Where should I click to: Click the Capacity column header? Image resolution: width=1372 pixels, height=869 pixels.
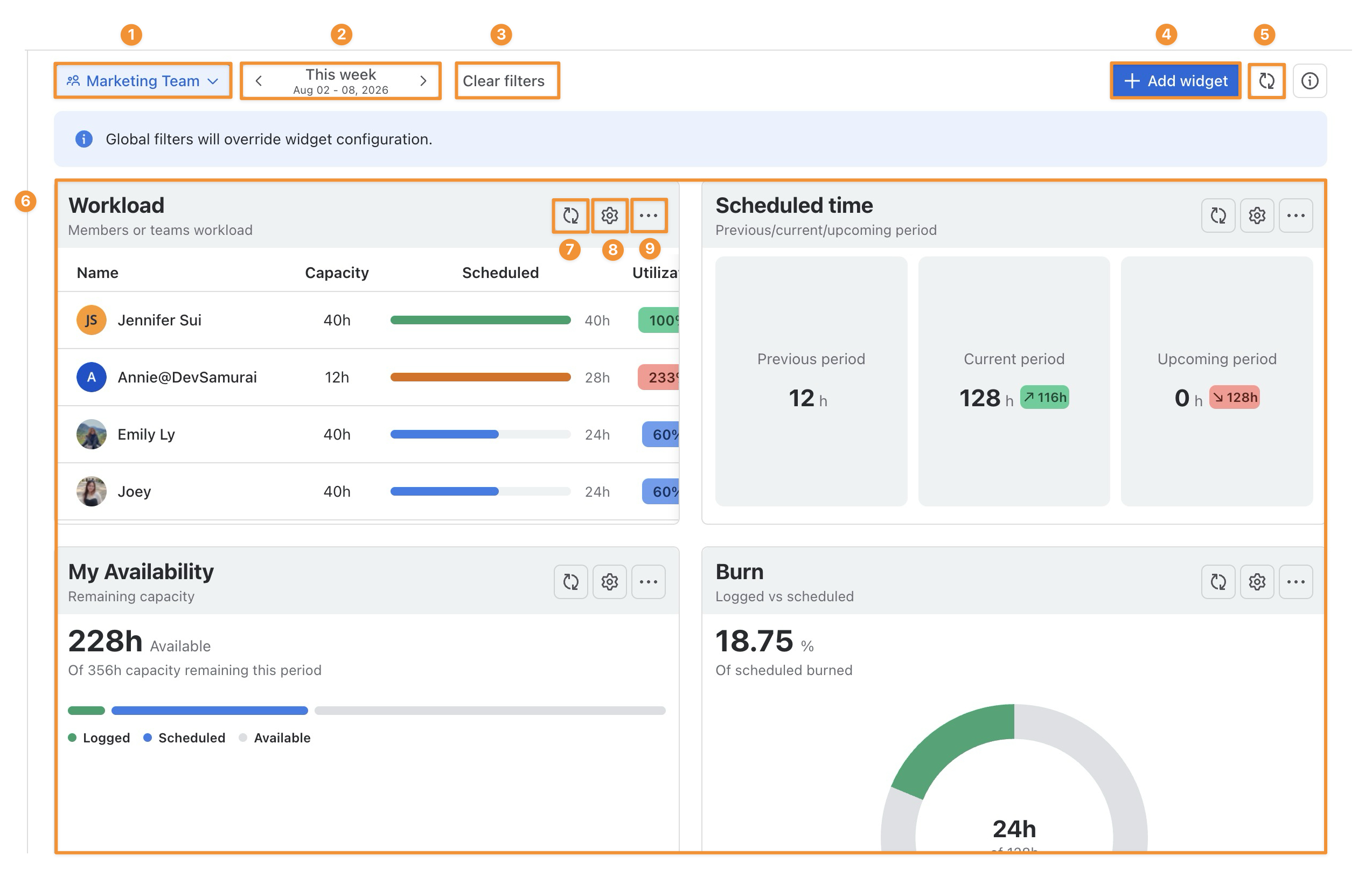[337, 273]
